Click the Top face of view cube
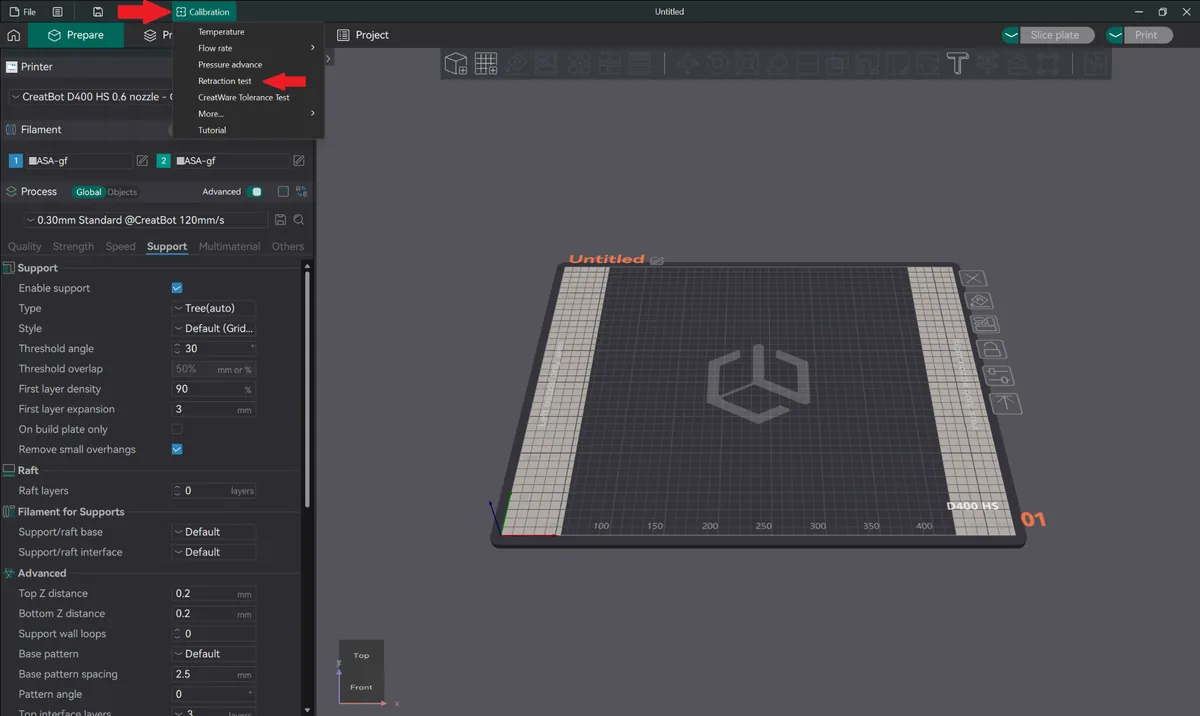This screenshot has width=1200, height=716. pyautogui.click(x=361, y=655)
